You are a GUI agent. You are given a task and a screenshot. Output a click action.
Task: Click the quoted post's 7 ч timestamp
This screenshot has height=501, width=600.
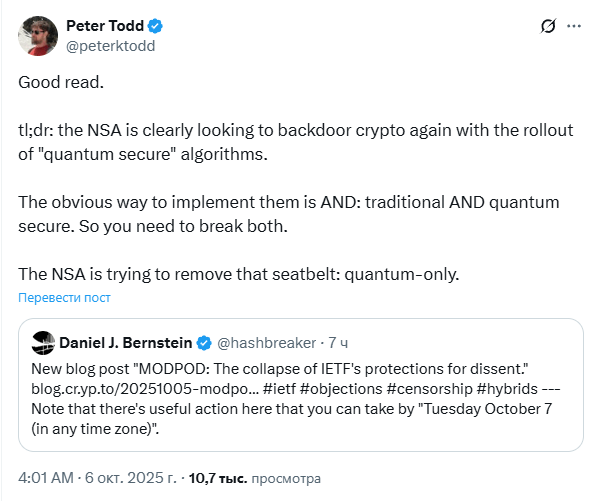click(x=338, y=342)
